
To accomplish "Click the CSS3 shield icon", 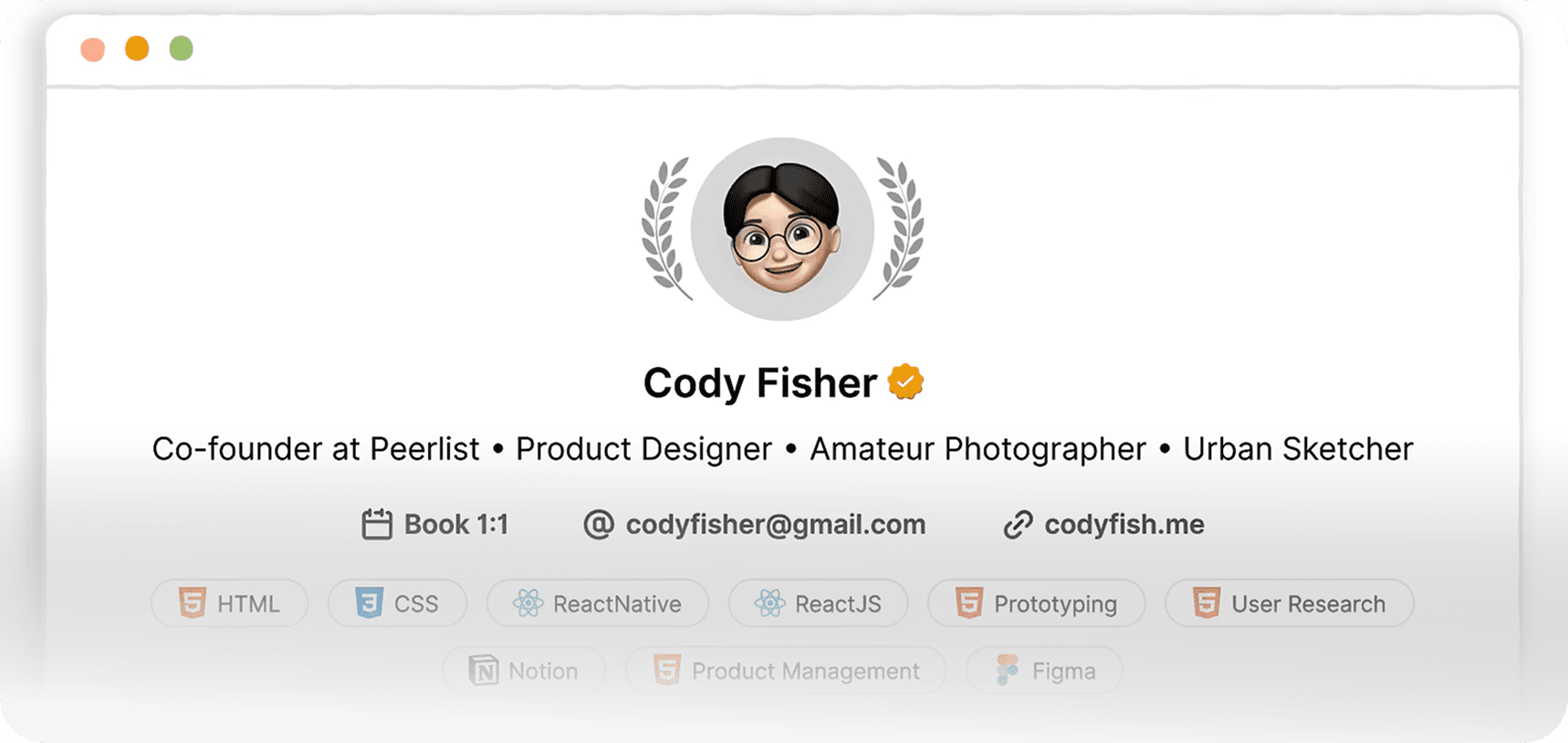I will (370, 603).
